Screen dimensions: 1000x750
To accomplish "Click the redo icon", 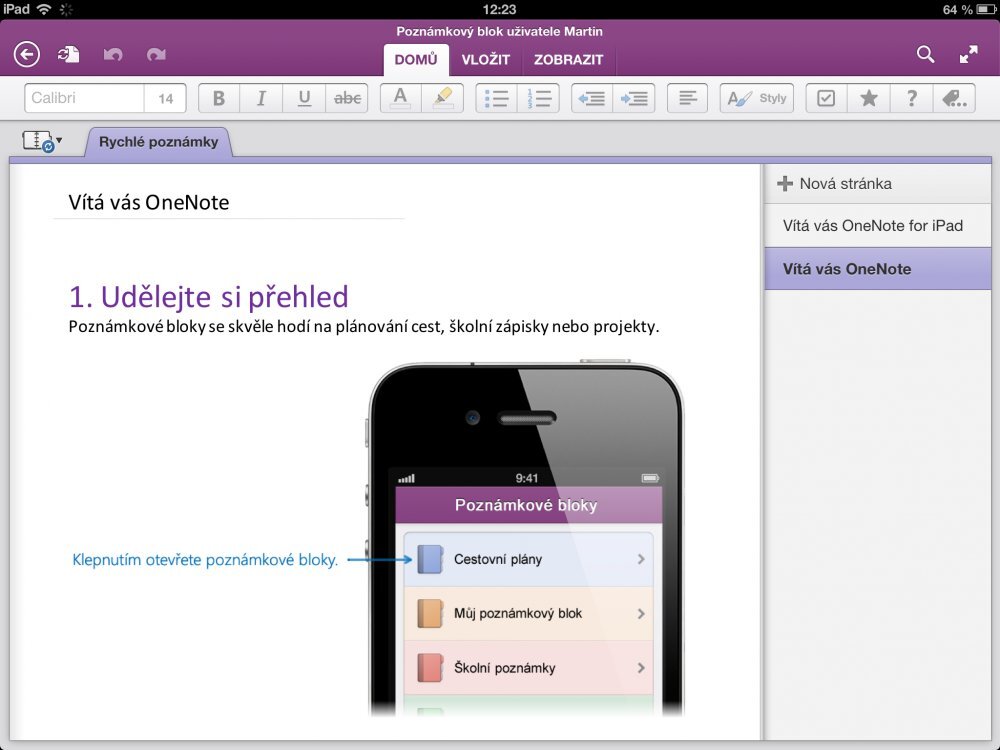I will click(156, 55).
